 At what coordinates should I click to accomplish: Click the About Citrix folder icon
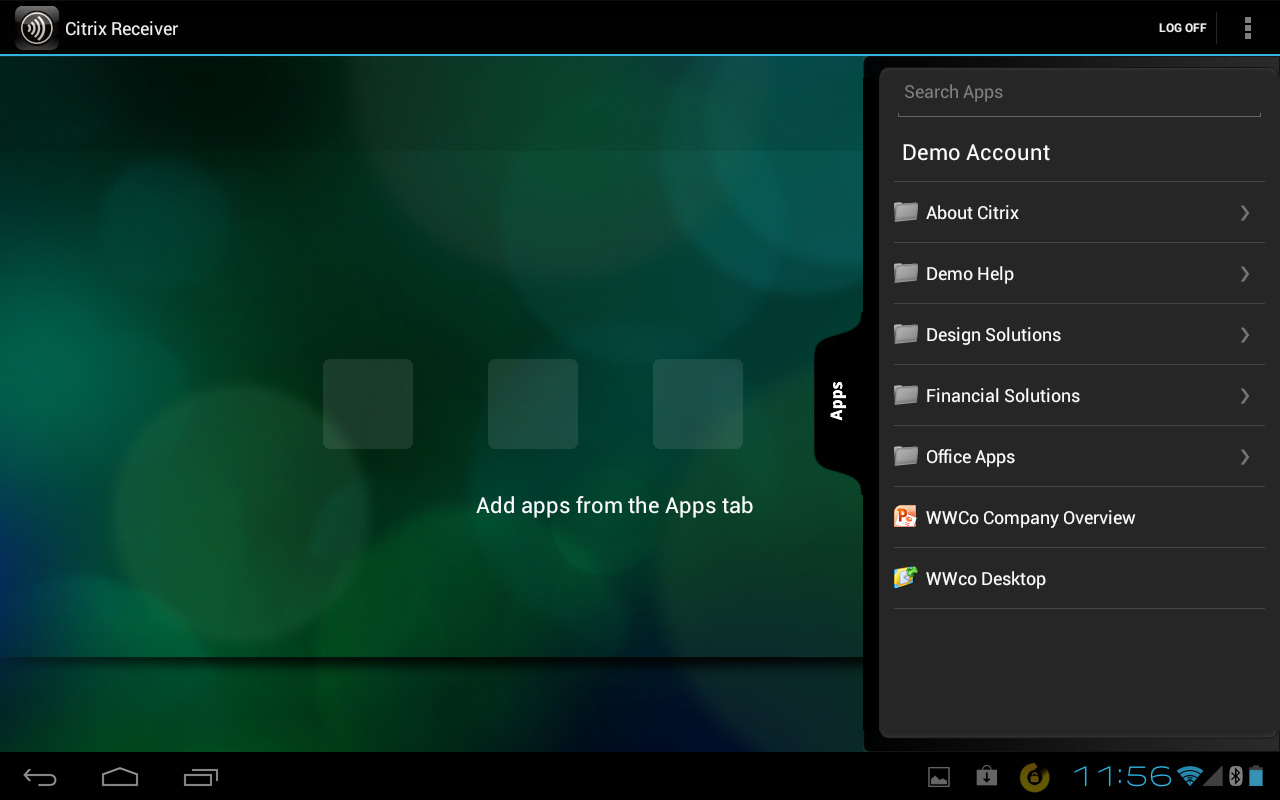(906, 212)
